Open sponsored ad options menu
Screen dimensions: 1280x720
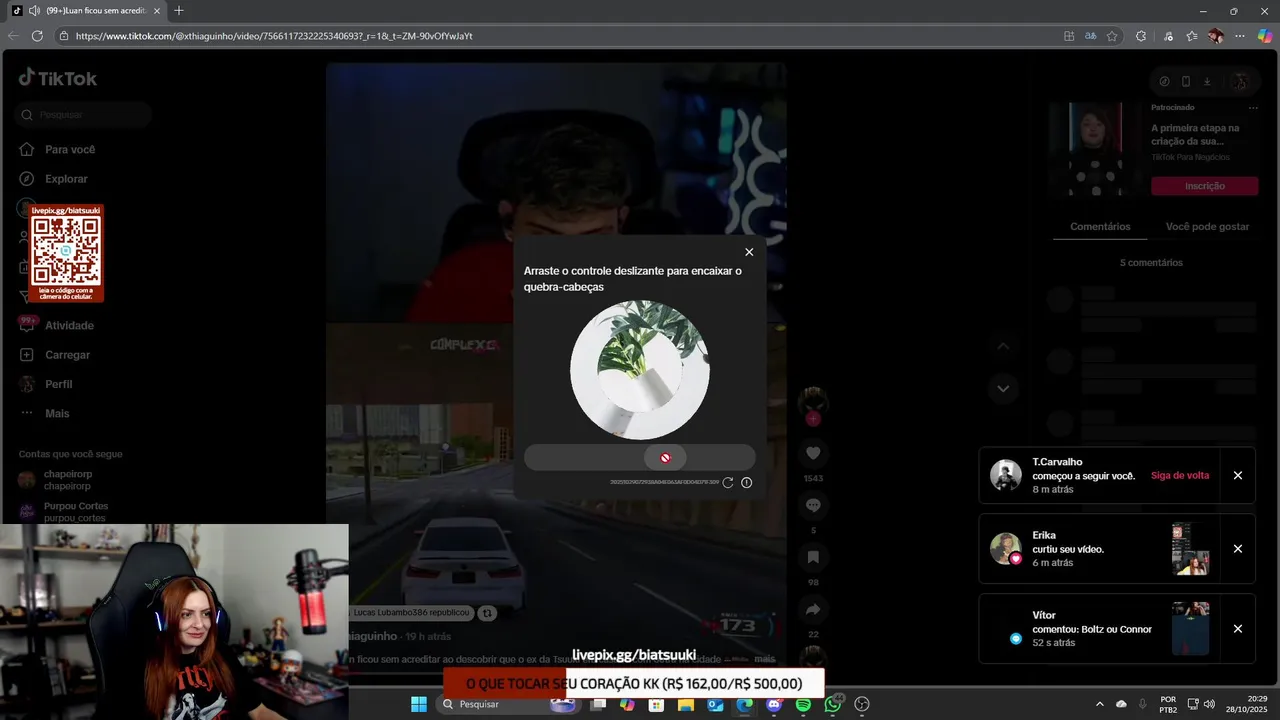pos(1252,108)
